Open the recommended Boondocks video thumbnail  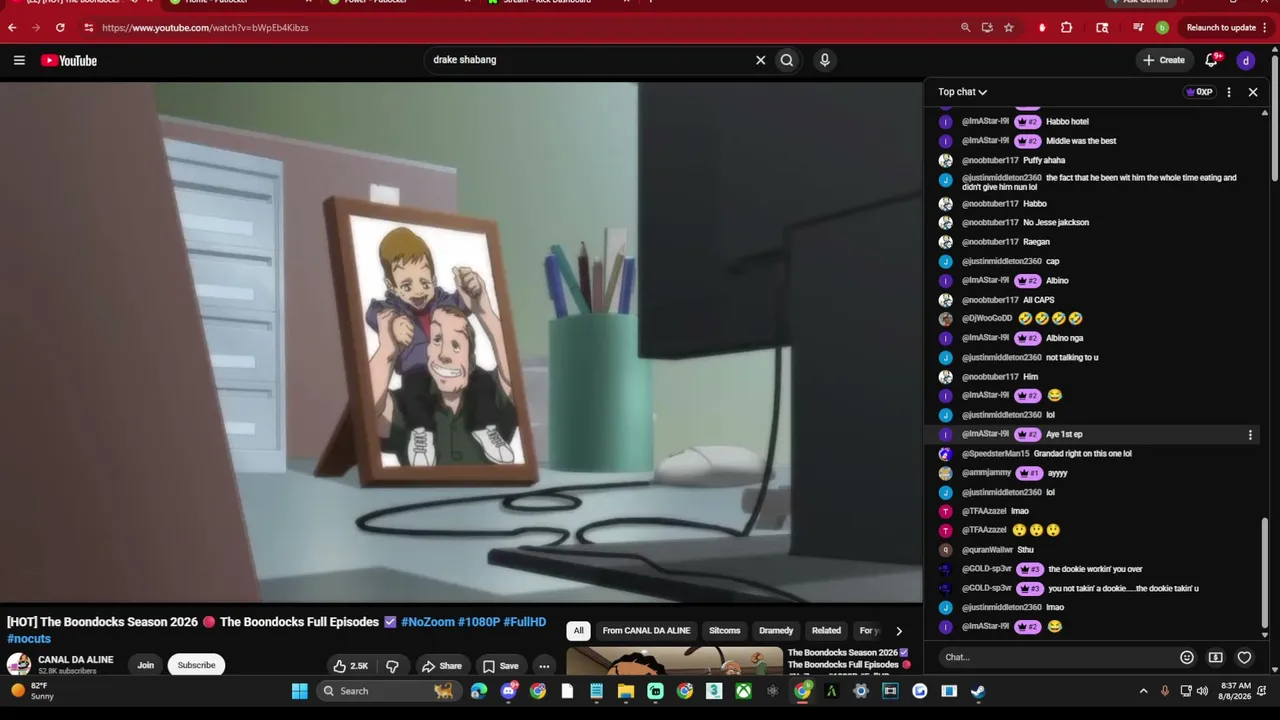pyautogui.click(x=675, y=660)
